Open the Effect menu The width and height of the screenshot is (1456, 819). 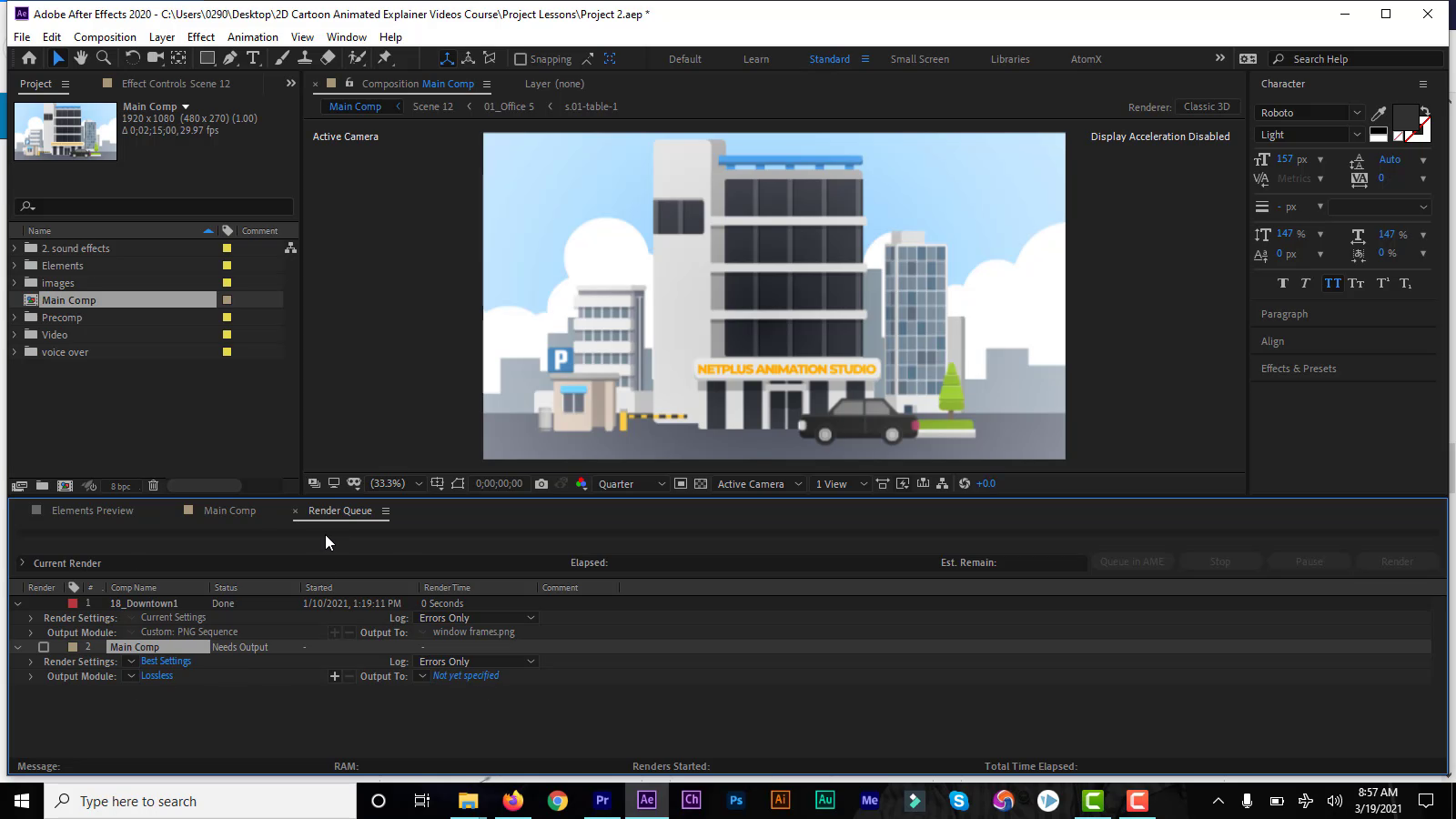pos(200,37)
